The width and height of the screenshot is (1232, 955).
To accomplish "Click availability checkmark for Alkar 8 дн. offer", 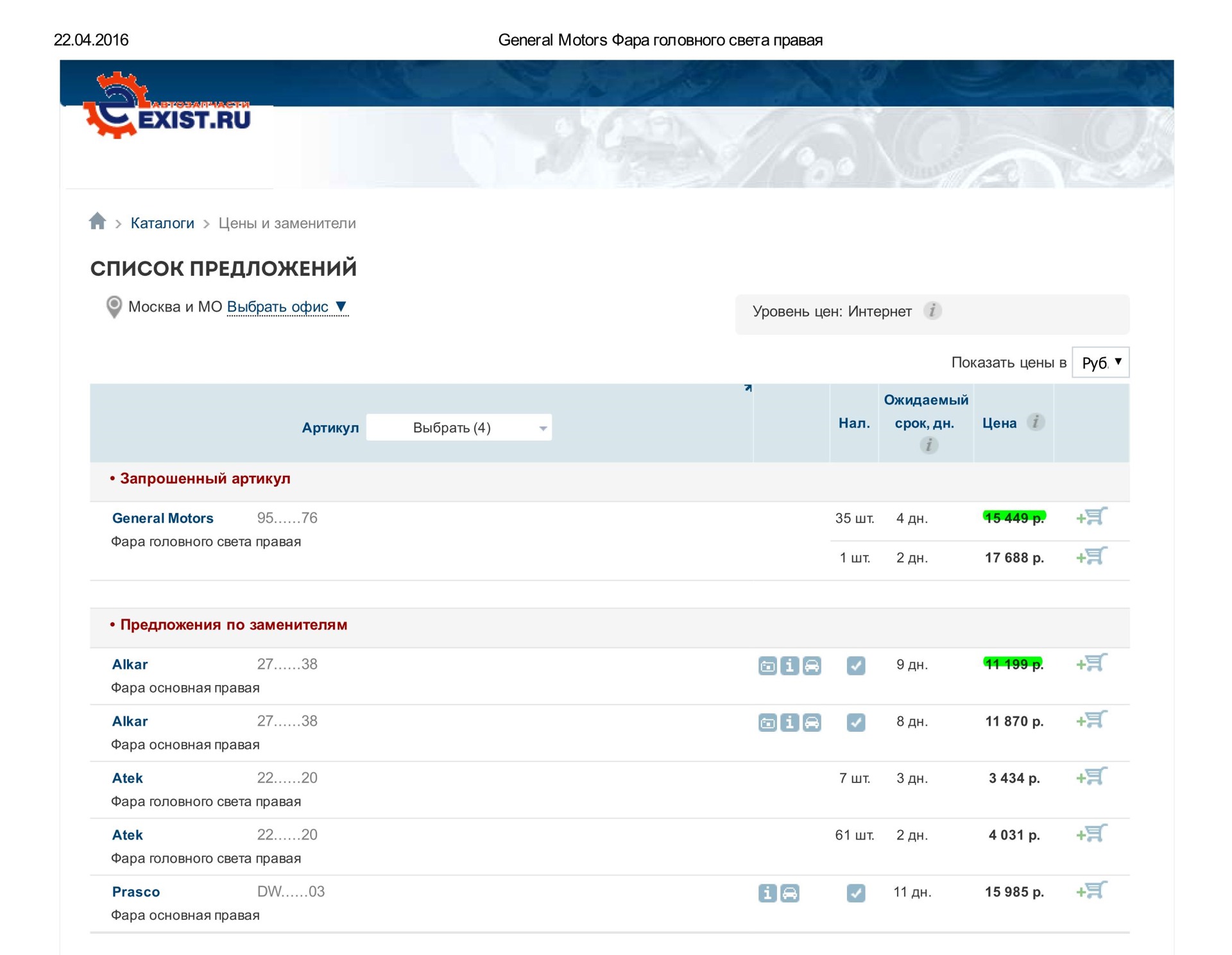I will 855,723.
